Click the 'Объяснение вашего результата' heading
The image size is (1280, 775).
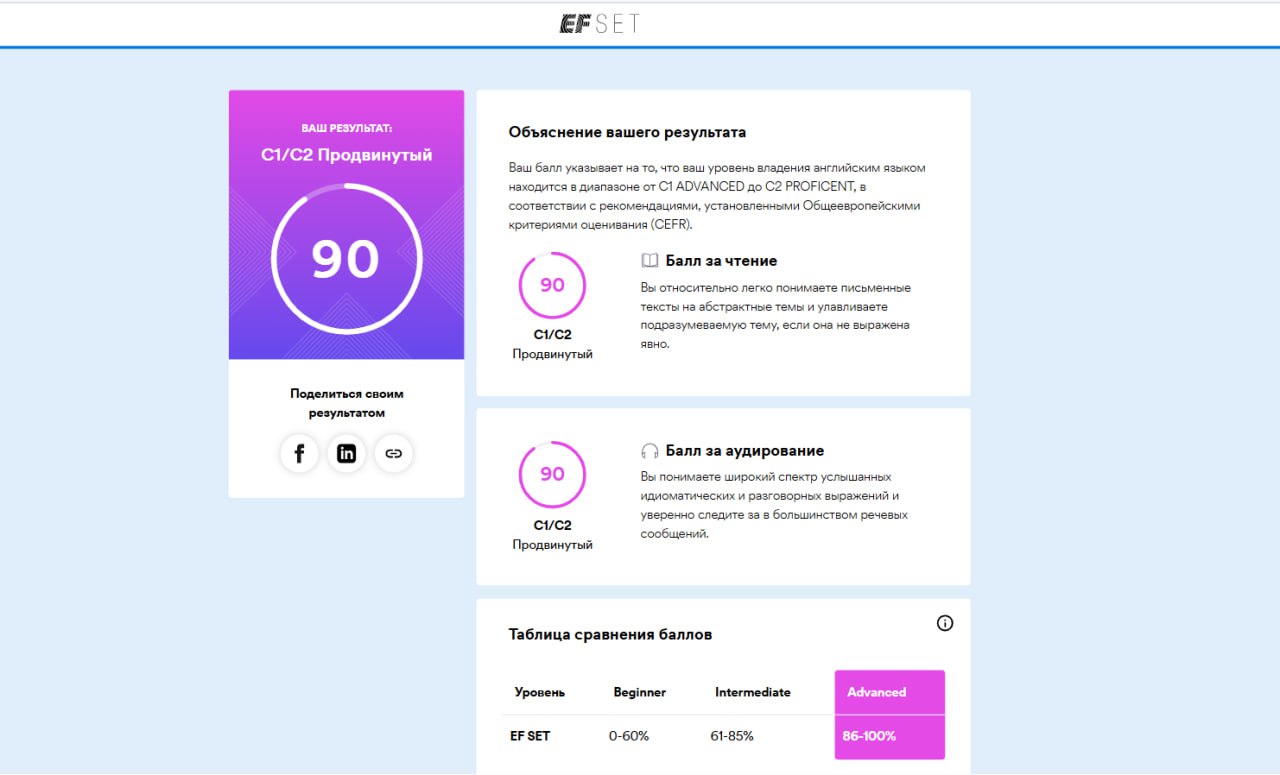point(627,132)
